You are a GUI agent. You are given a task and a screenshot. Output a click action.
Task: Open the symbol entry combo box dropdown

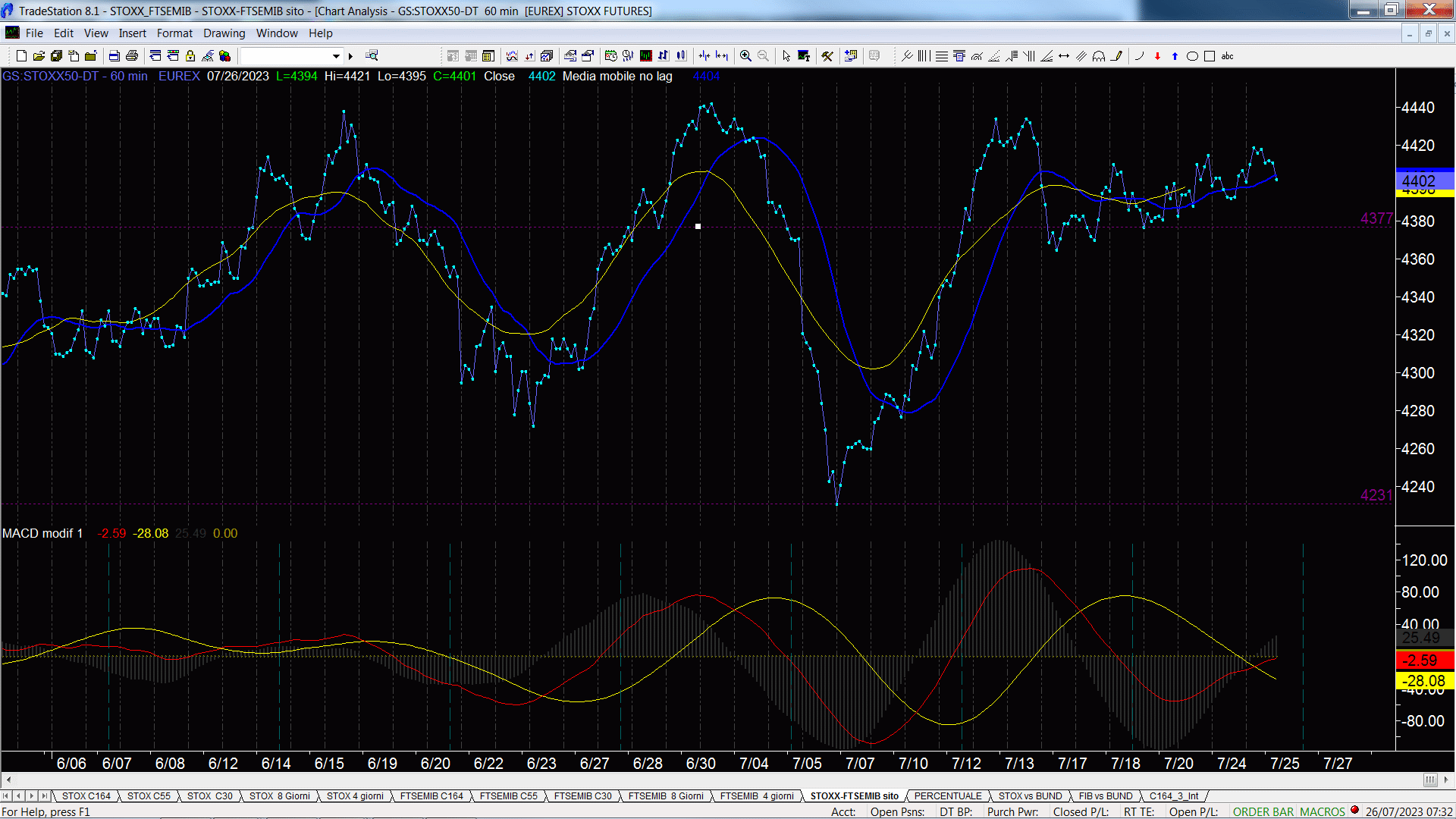(x=336, y=56)
